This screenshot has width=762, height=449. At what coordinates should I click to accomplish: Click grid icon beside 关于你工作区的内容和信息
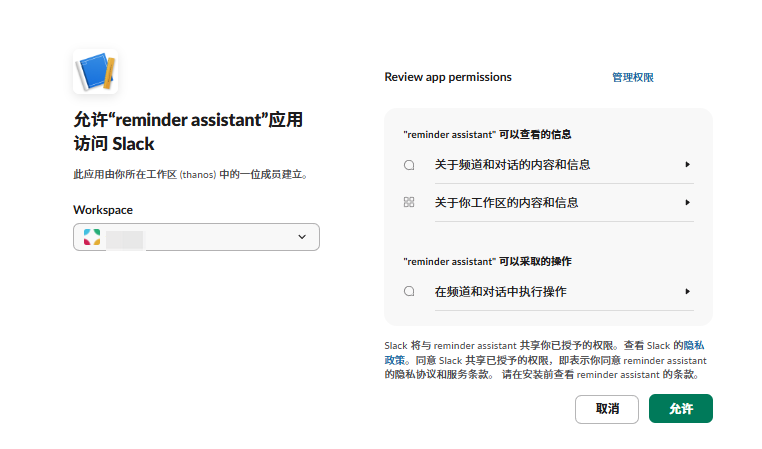click(409, 202)
